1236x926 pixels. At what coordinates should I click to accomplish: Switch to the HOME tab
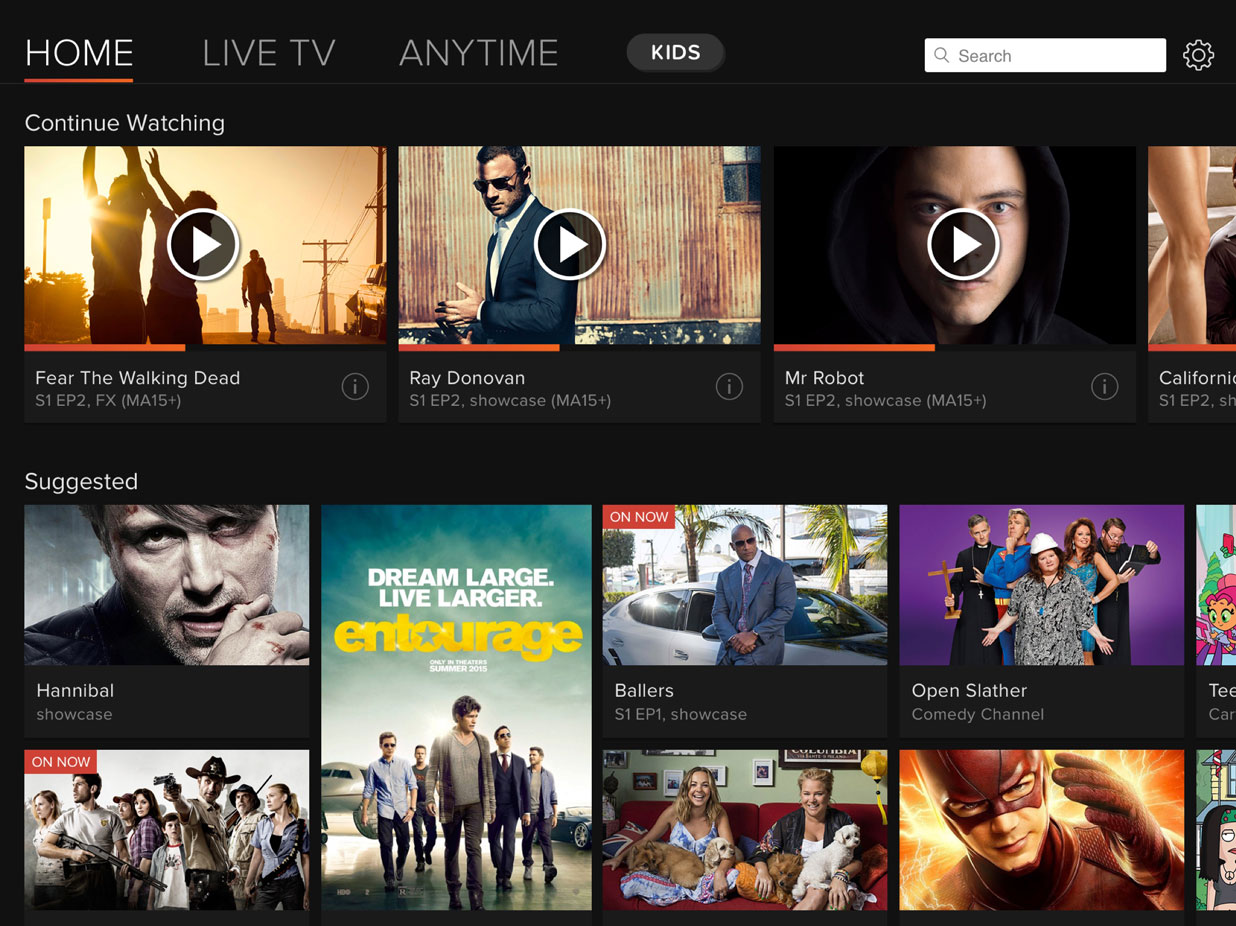pos(79,53)
